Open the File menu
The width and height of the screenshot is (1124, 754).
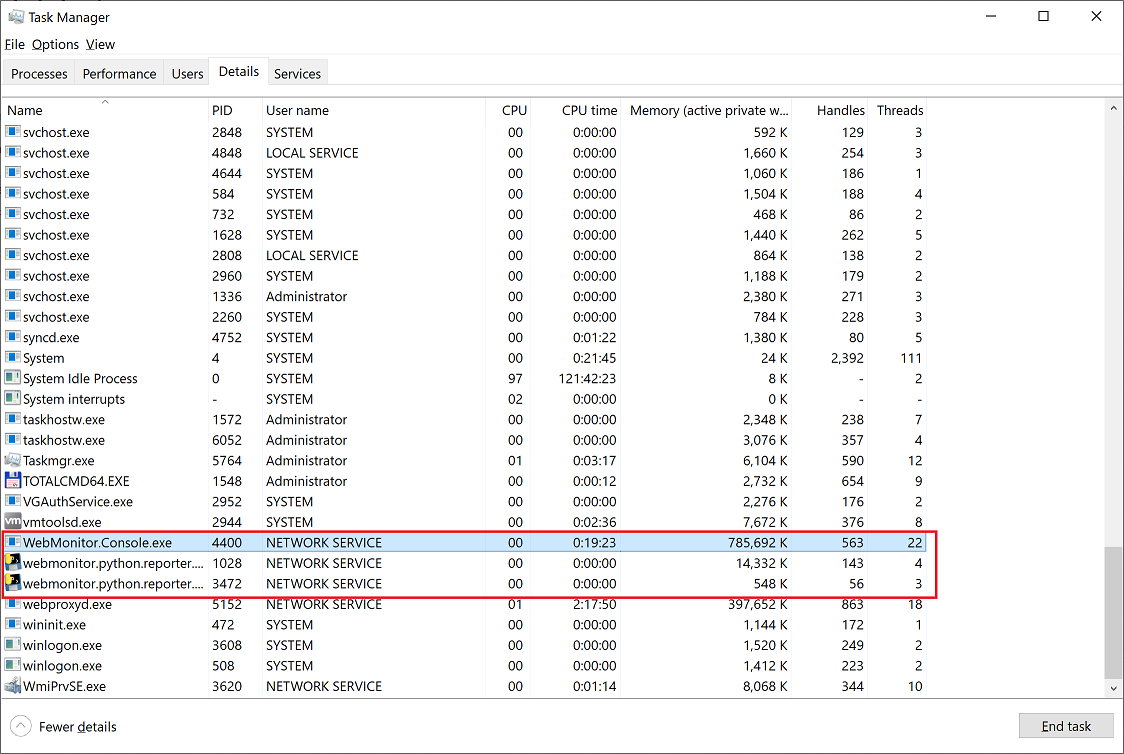click(x=14, y=44)
